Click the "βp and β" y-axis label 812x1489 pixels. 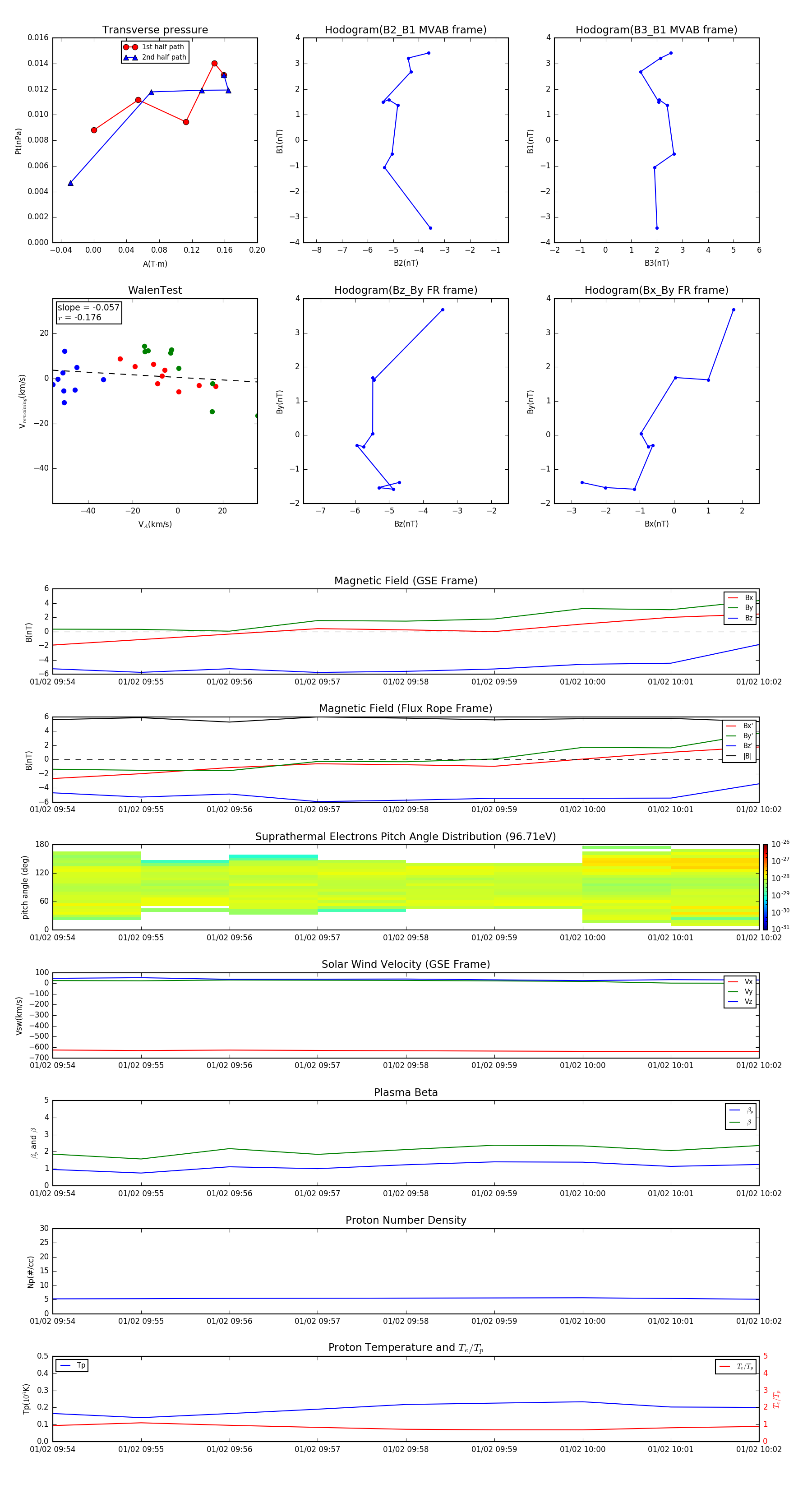[x=33, y=1143]
